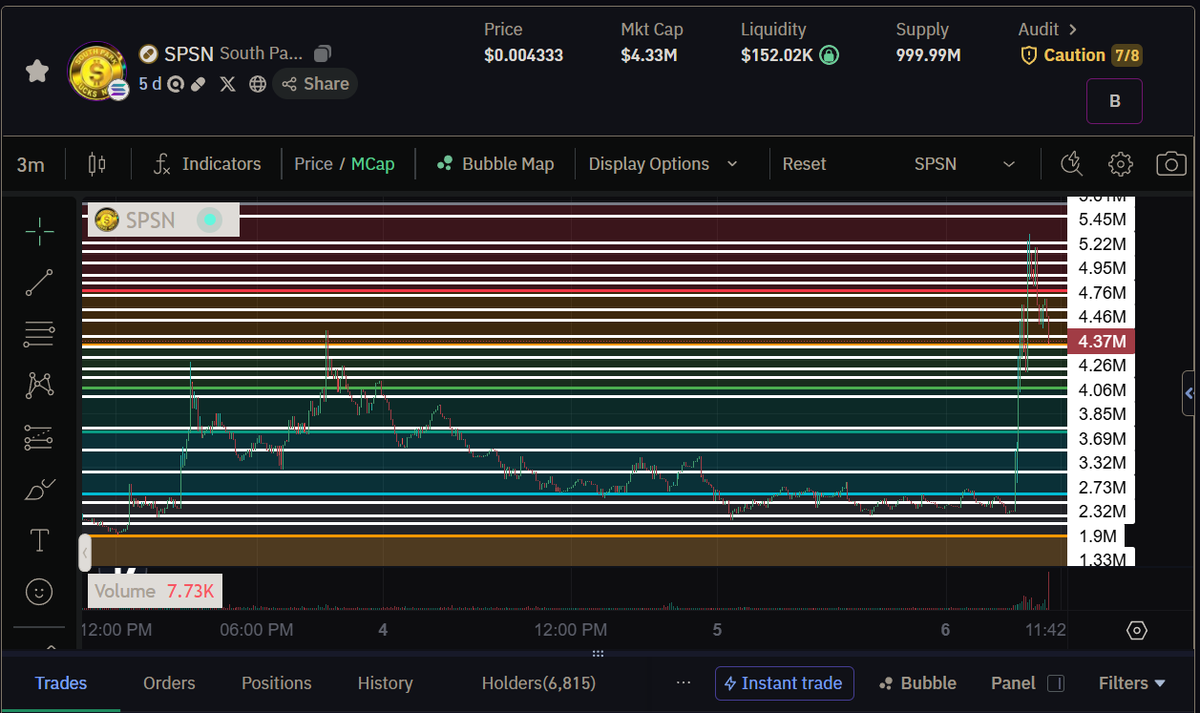
Task: Open the Indicators menu
Action: coord(207,164)
